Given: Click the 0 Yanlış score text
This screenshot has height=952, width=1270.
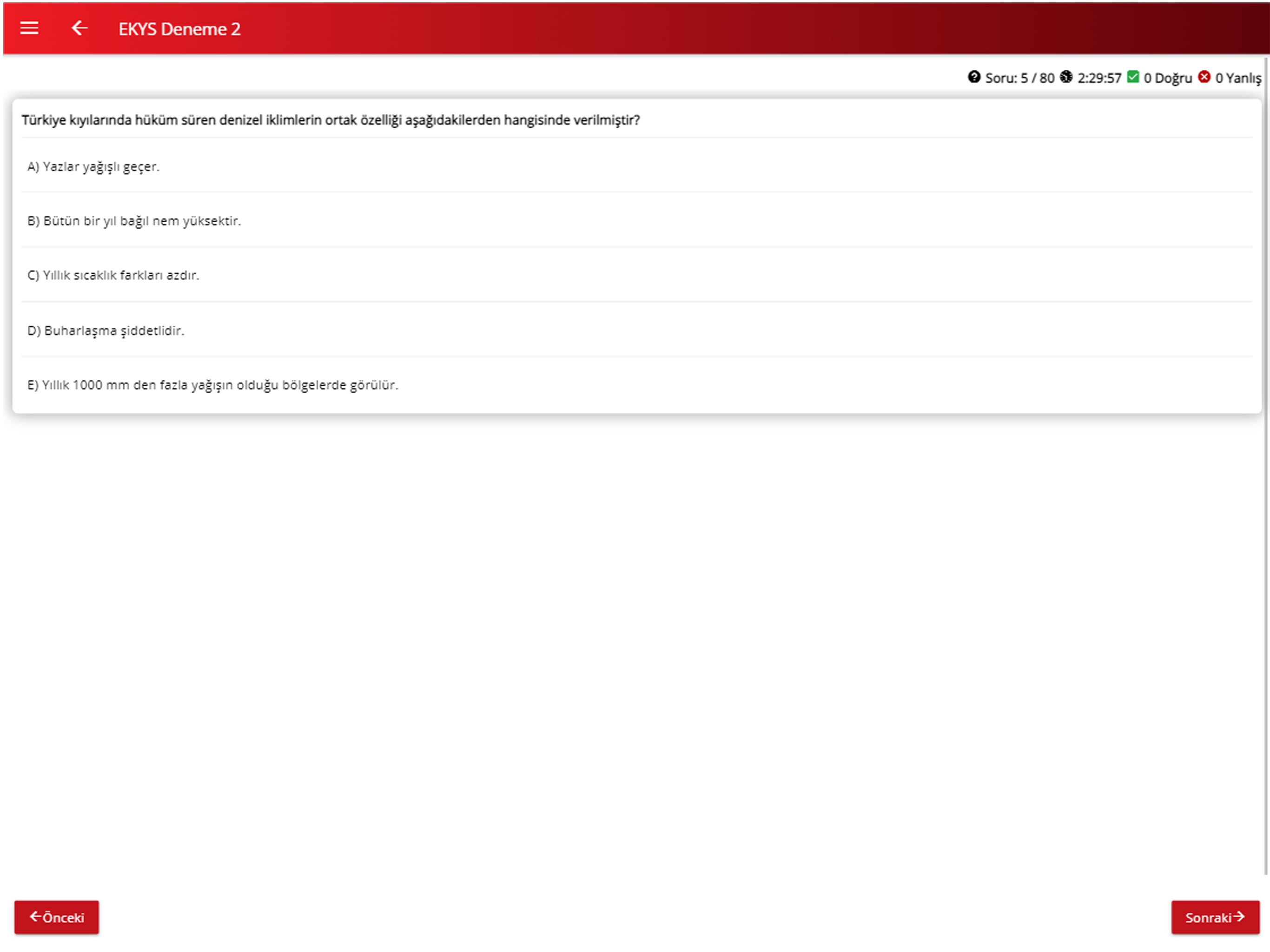Looking at the screenshot, I should [1238, 78].
